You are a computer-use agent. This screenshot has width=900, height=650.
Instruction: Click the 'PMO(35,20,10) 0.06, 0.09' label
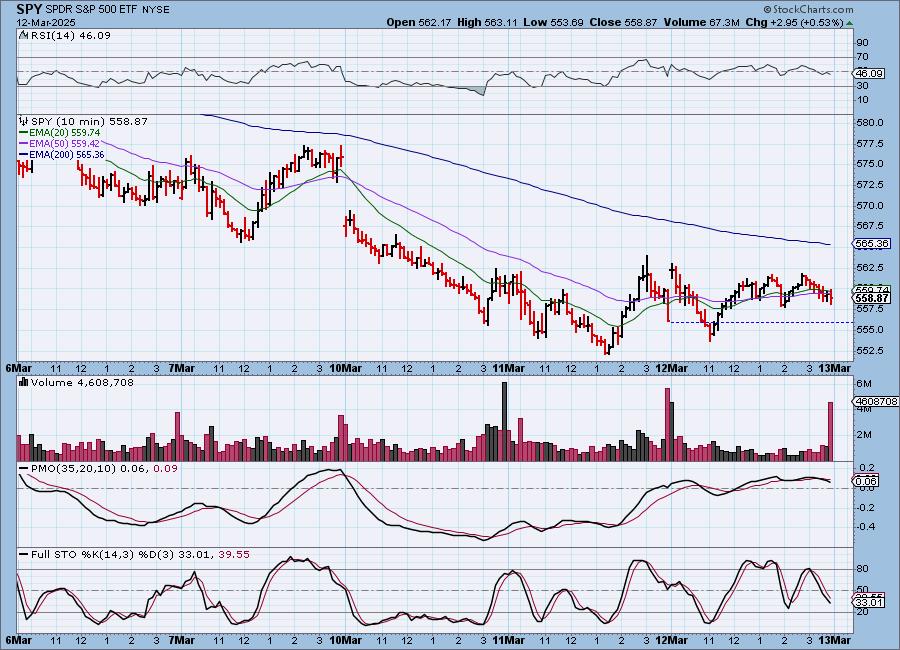(x=104, y=469)
